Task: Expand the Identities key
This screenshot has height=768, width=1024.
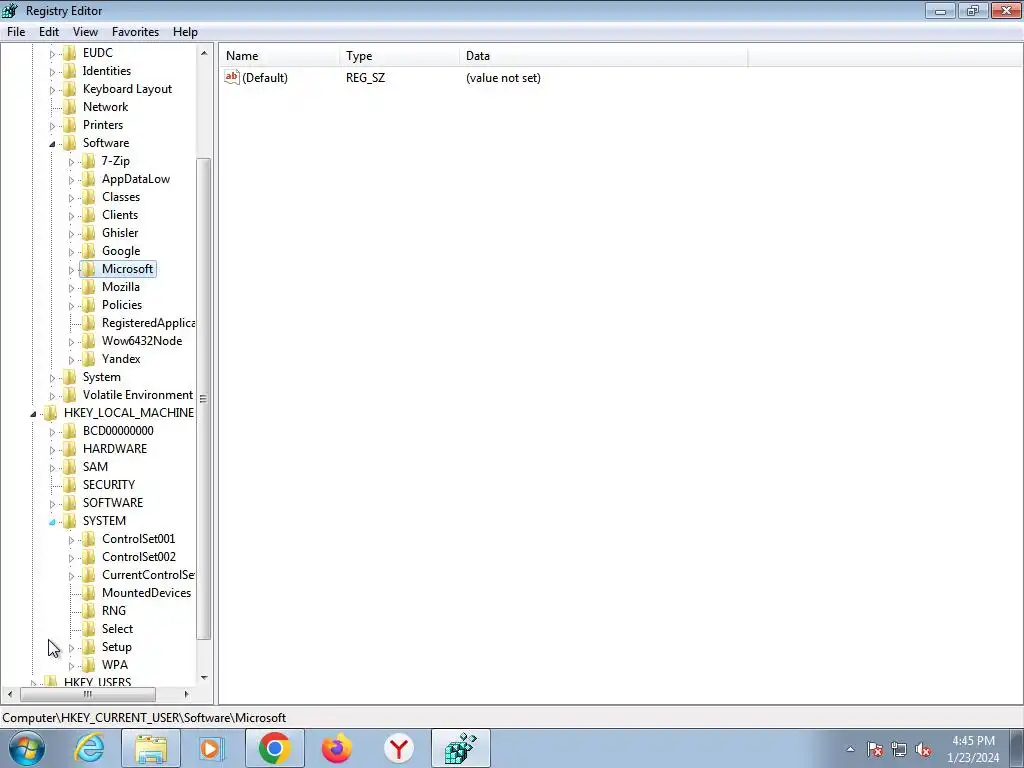Action: tap(52, 71)
